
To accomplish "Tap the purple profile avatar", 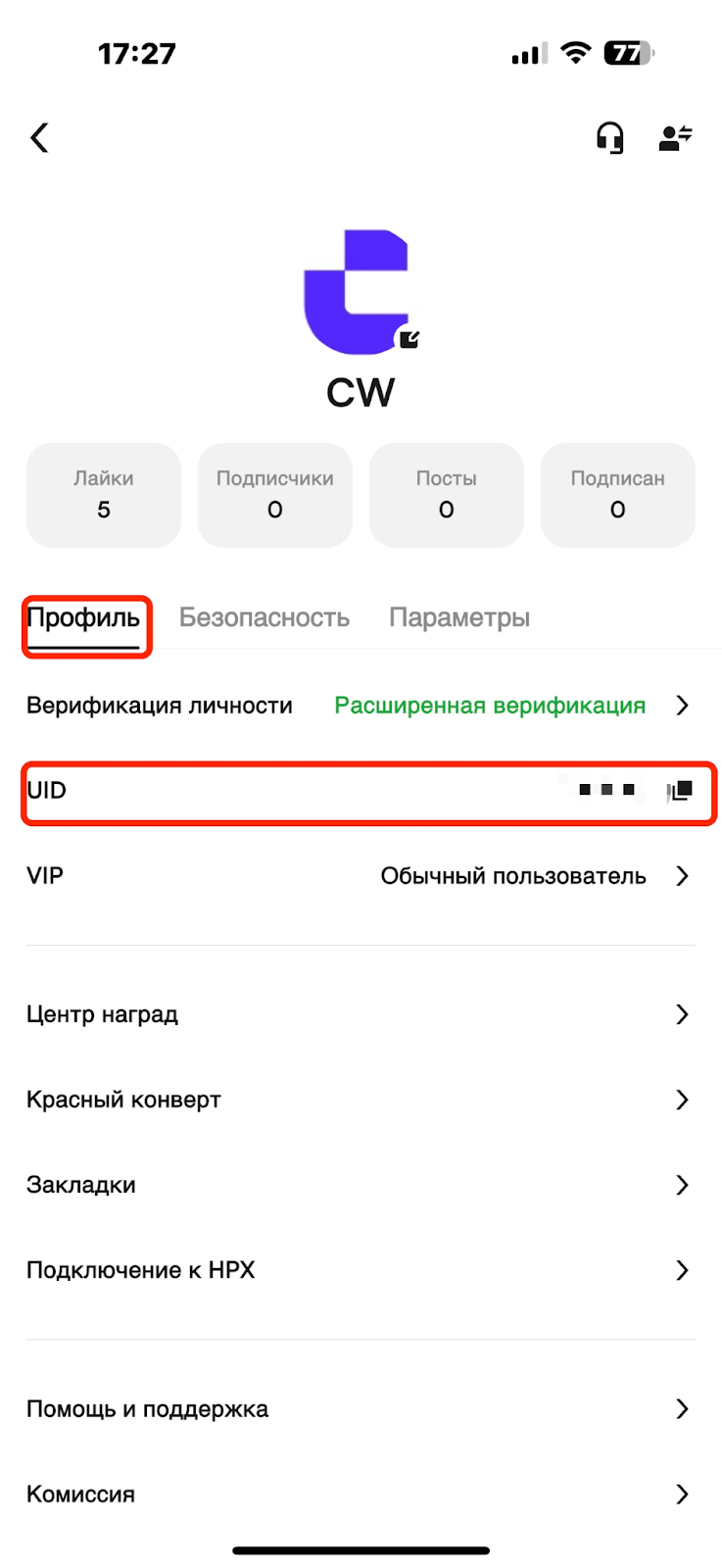I will (356, 292).
